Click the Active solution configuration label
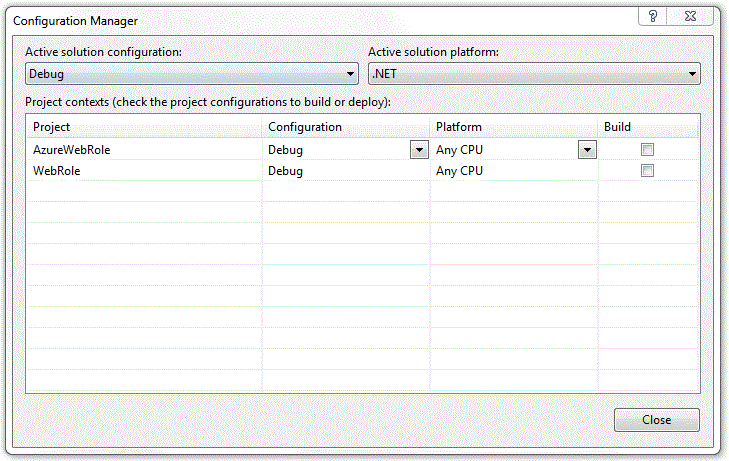This screenshot has width=729, height=461. [x=110, y=52]
